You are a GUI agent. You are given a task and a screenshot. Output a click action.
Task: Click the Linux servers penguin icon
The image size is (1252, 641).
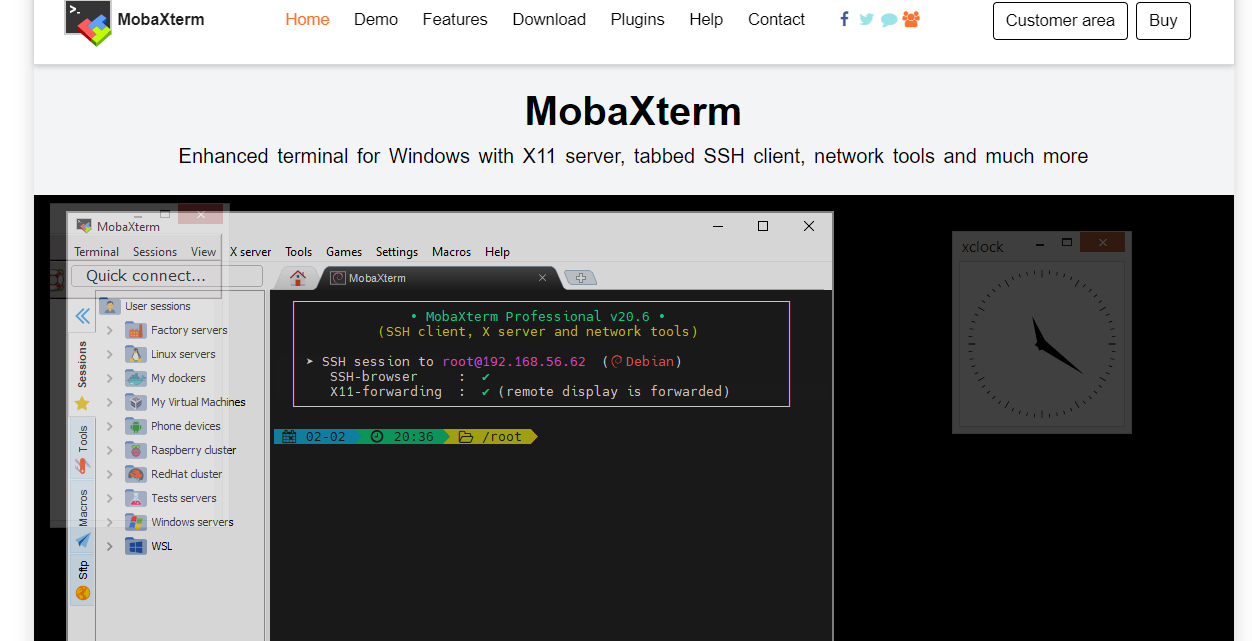(136, 354)
